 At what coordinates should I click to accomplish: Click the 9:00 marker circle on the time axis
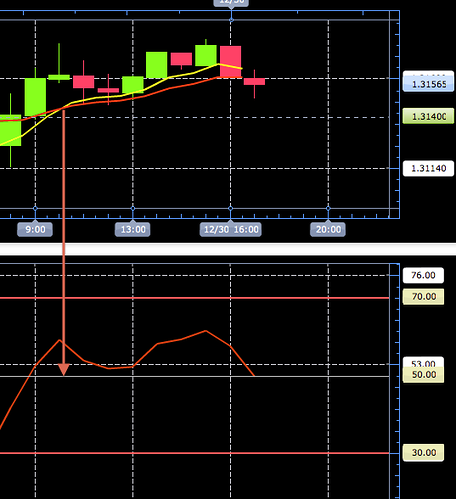click(x=35, y=208)
